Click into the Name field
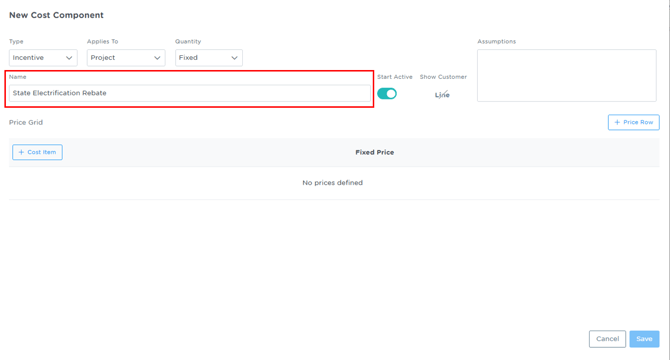Image resolution: width=670 pixels, height=360 pixels. (190, 93)
